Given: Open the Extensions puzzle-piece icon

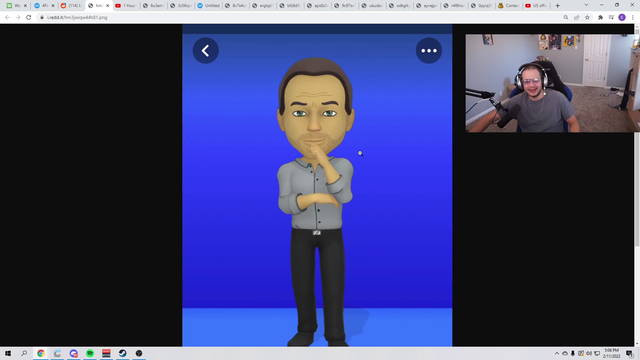Looking at the screenshot, I should (x=600, y=18).
